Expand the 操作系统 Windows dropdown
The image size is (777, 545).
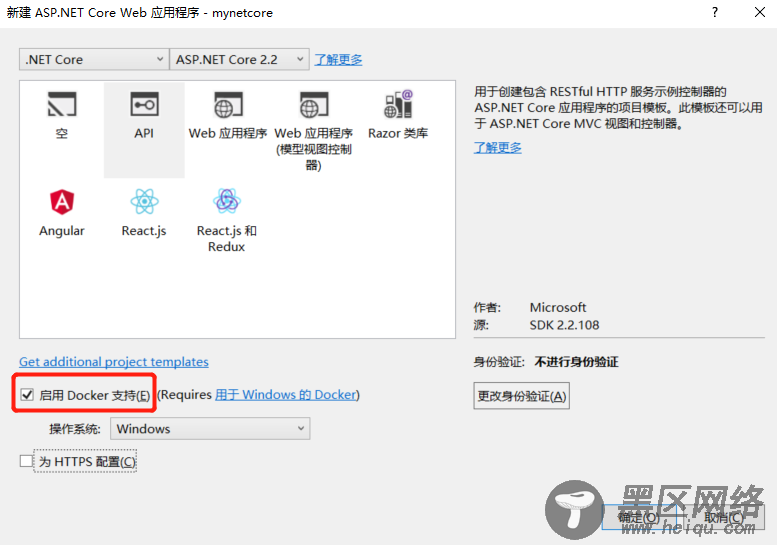tap(210, 429)
